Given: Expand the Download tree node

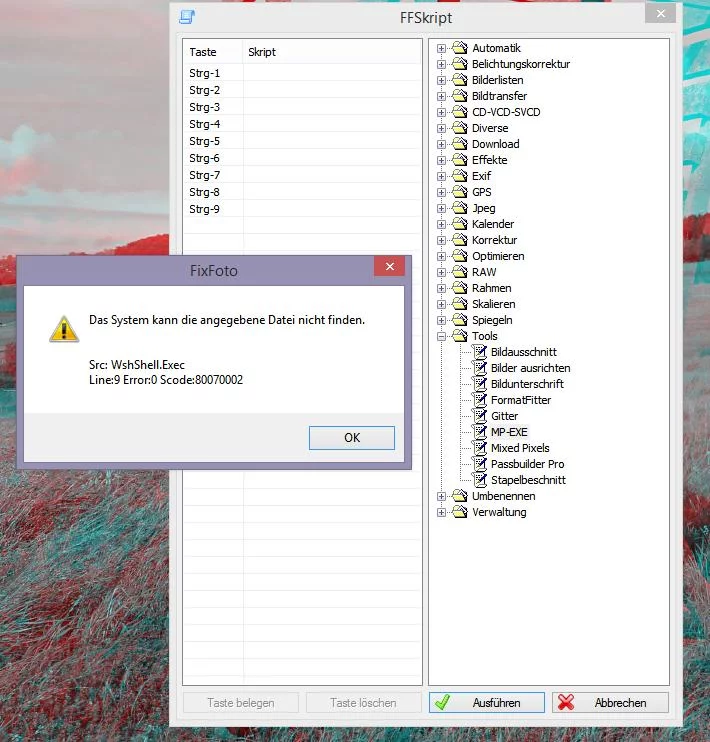Looking at the screenshot, I should (441, 144).
